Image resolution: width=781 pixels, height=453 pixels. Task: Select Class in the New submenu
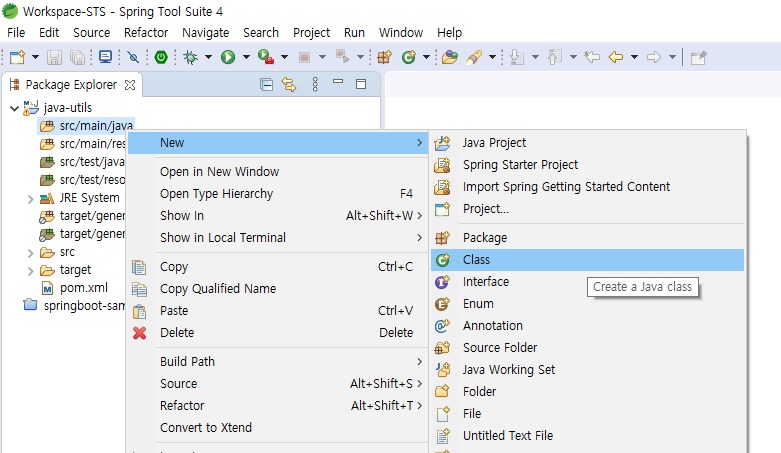click(587, 260)
